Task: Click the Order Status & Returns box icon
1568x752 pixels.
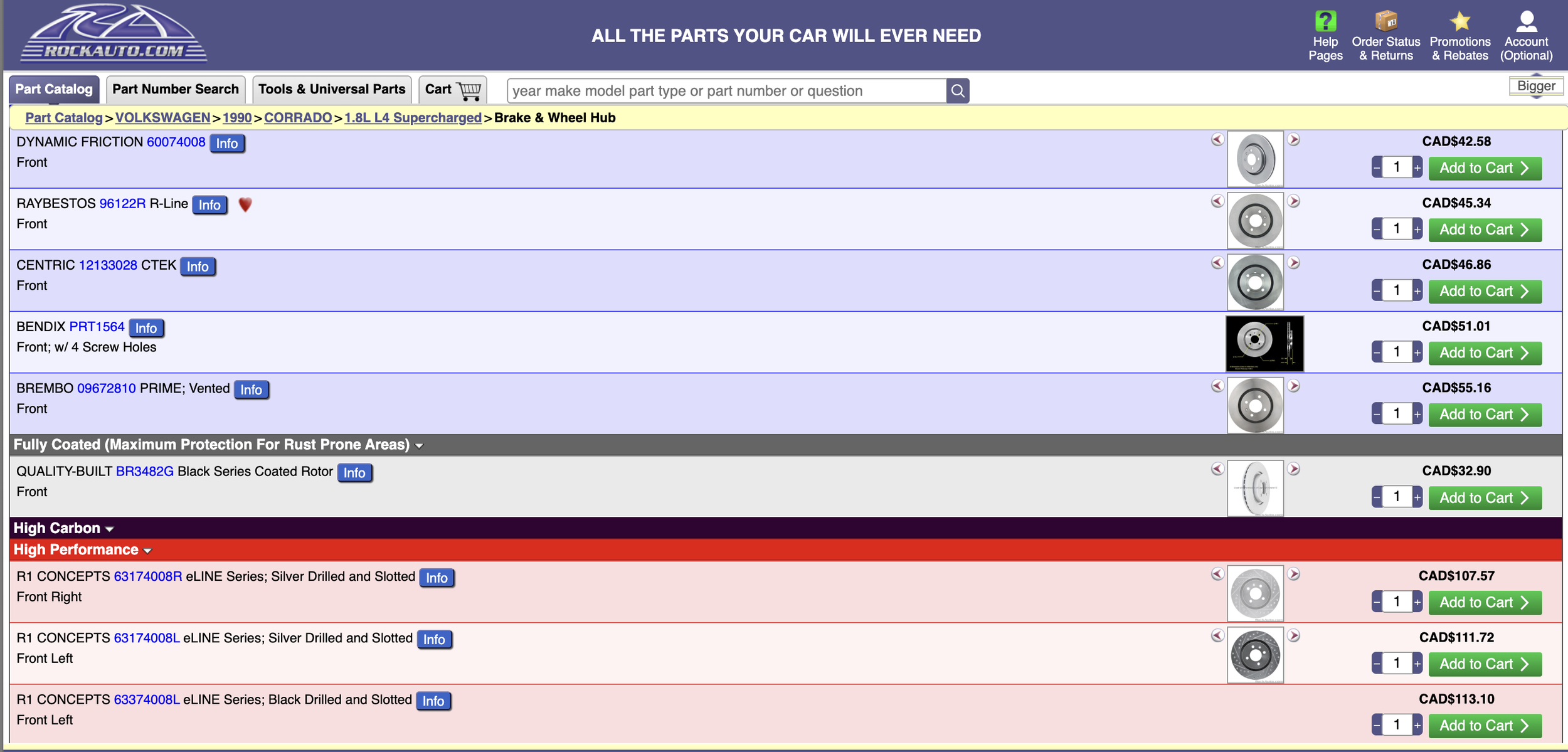Action: [1385, 22]
